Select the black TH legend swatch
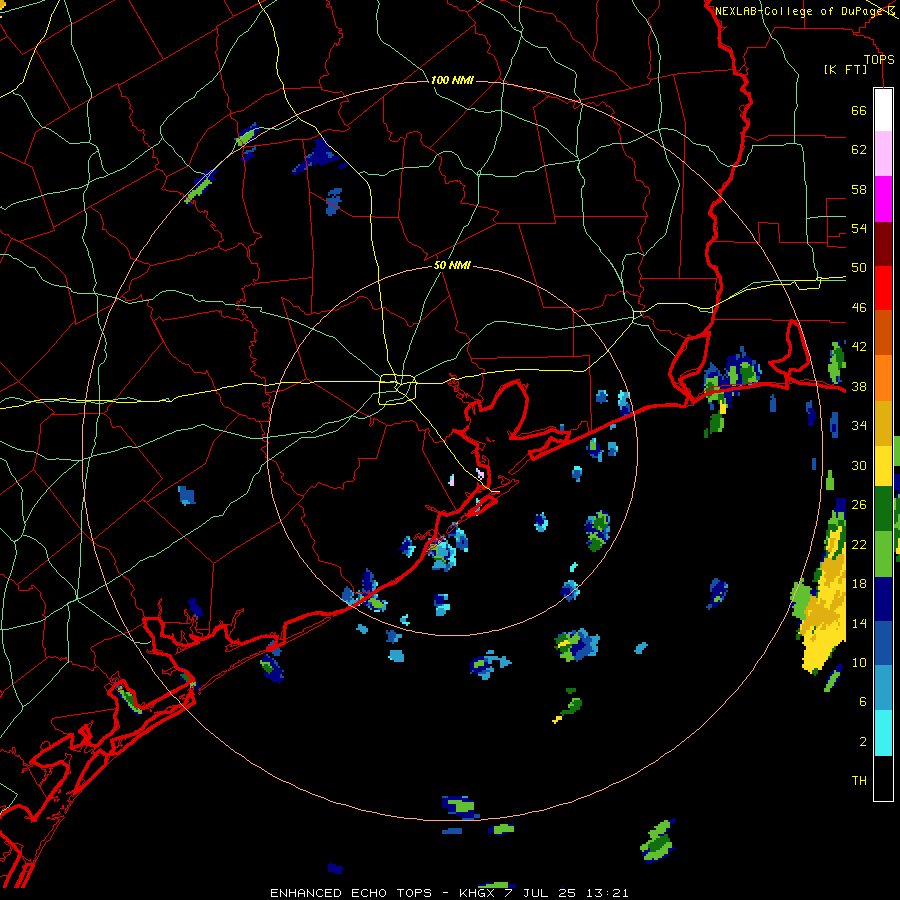900x900 pixels. [883, 778]
